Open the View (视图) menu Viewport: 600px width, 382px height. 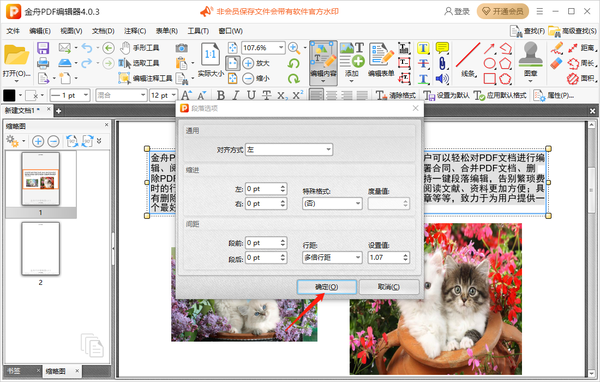point(71,31)
